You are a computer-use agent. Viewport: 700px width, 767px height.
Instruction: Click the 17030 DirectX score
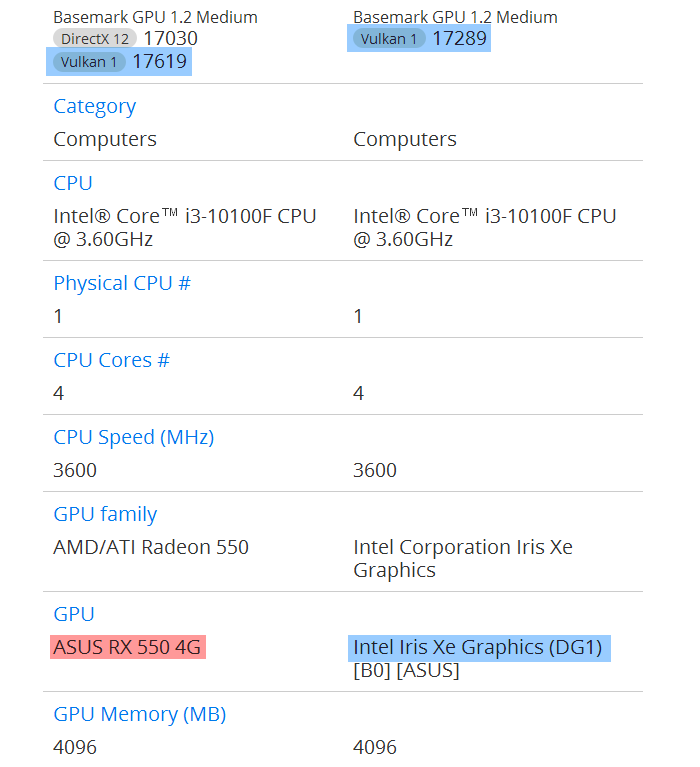170,38
